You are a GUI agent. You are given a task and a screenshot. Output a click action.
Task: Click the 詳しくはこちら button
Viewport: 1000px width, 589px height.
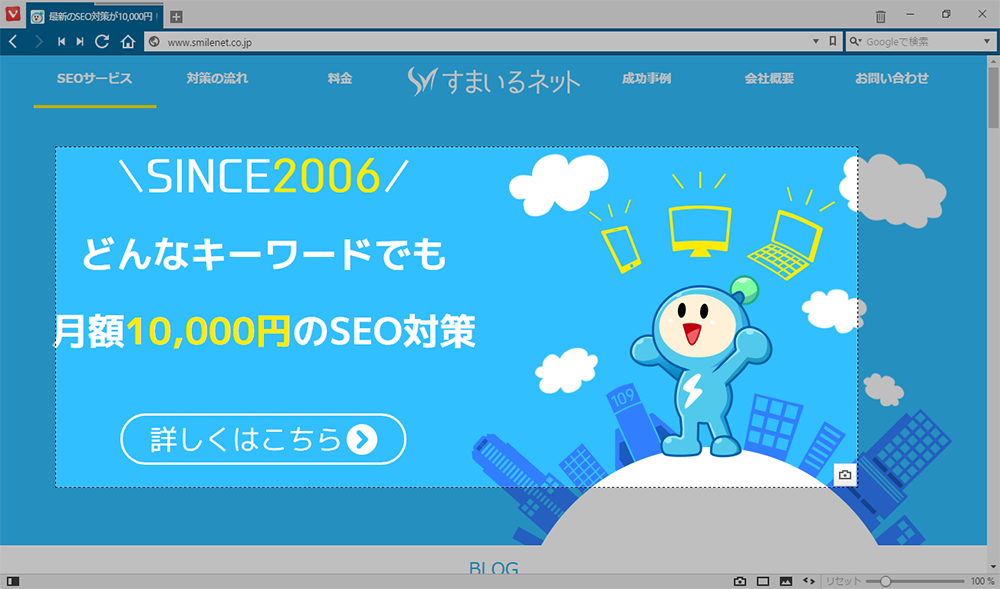[263, 439]
